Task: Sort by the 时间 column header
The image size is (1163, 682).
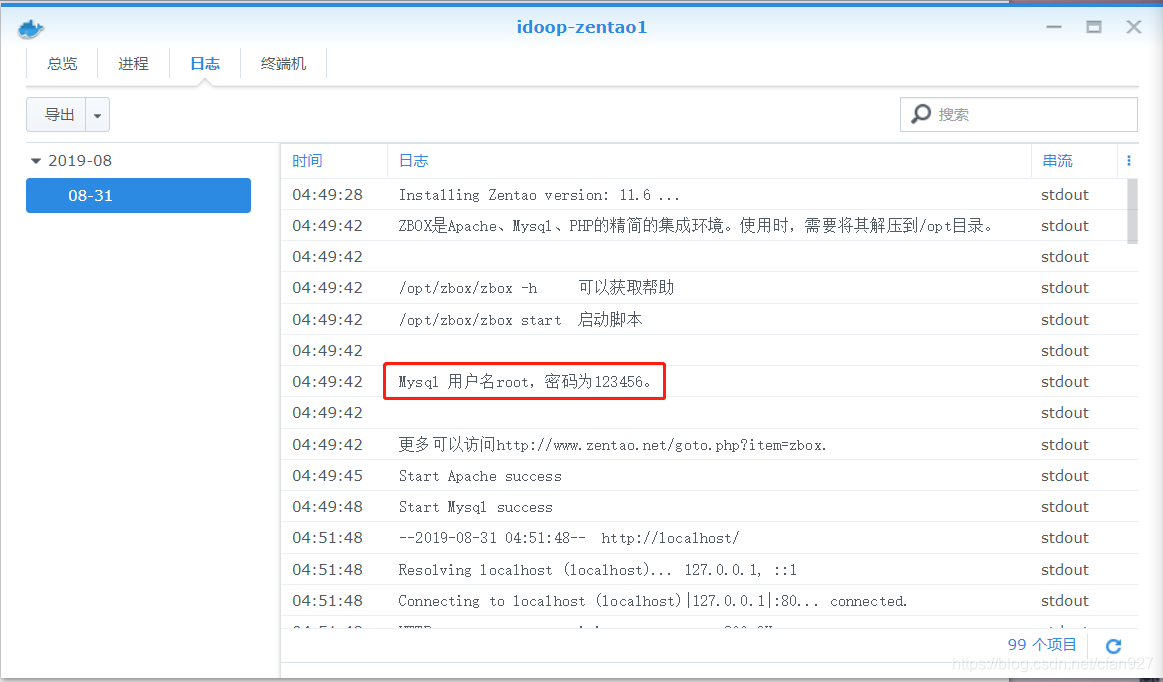Action: click(x=334, y=160)
